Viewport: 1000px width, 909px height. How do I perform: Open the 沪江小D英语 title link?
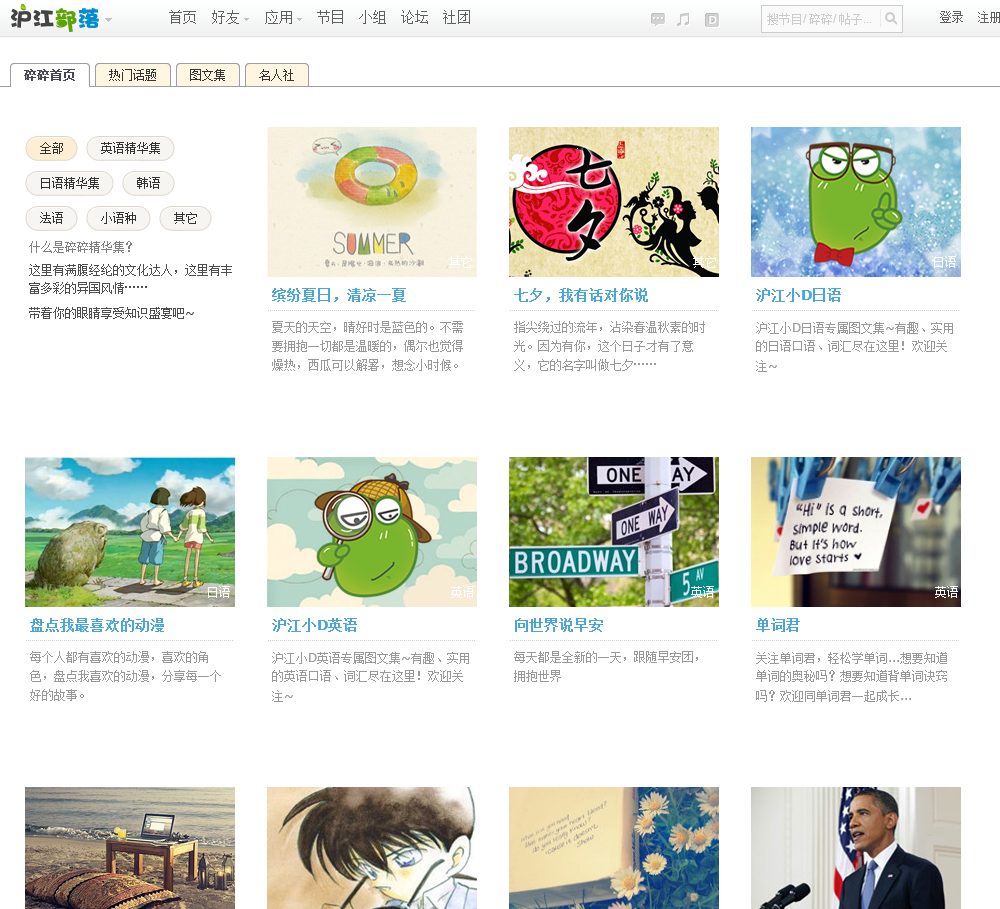tap(314, 625)
